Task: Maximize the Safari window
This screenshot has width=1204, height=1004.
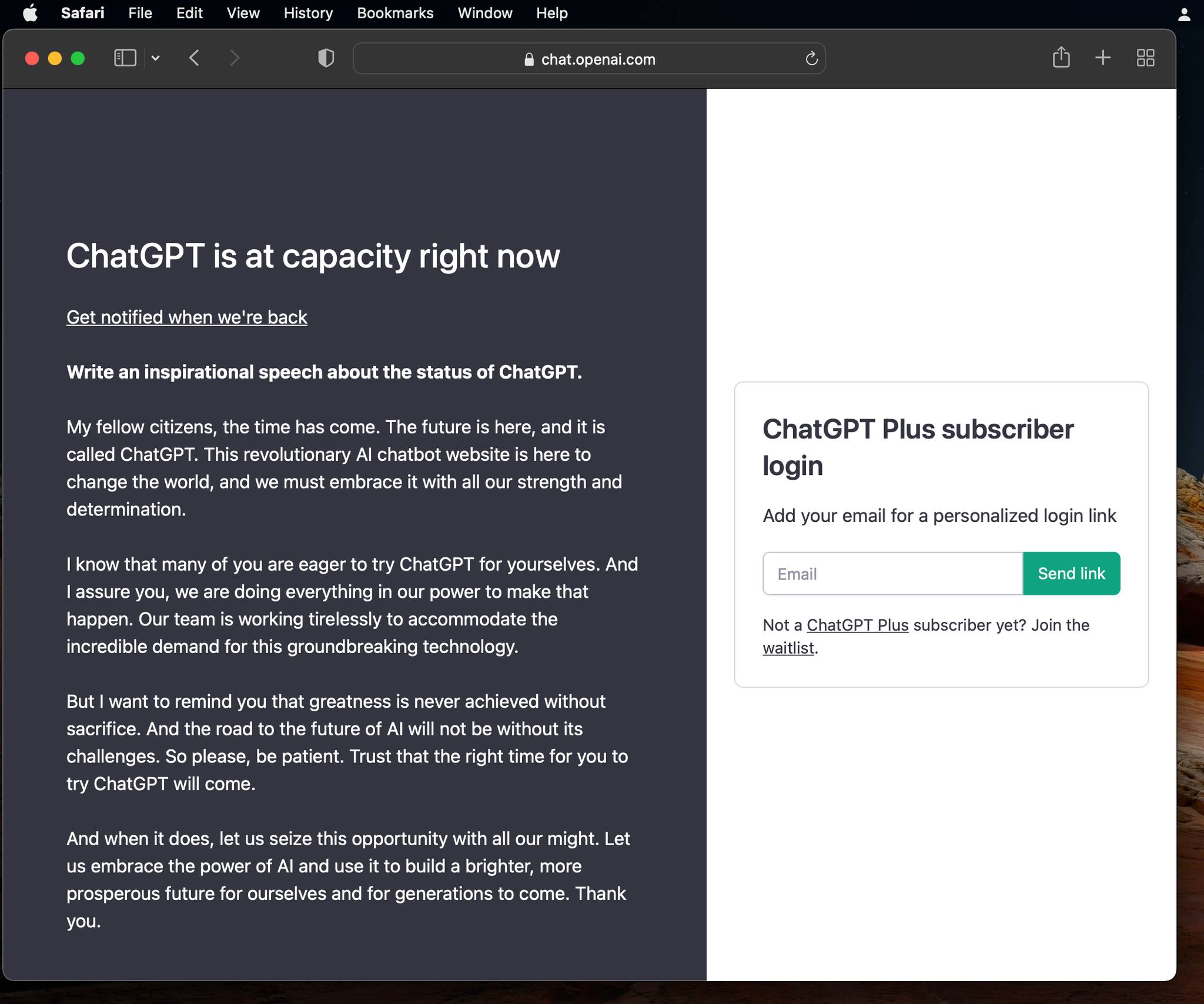Action: (x=78, y=58)
